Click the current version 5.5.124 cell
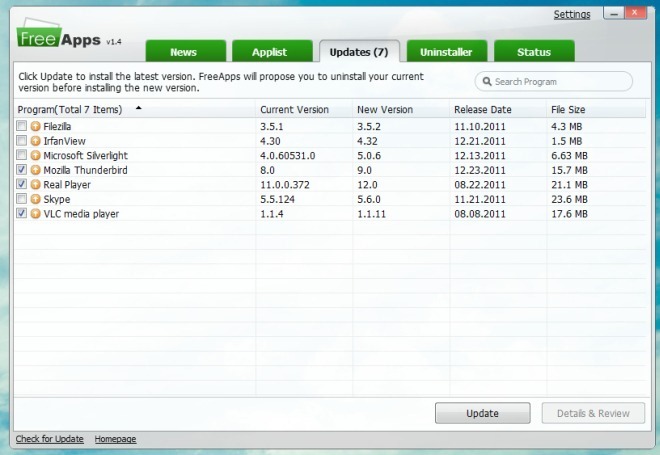Viewport: 660px width, 455px height. pos(277,199)
